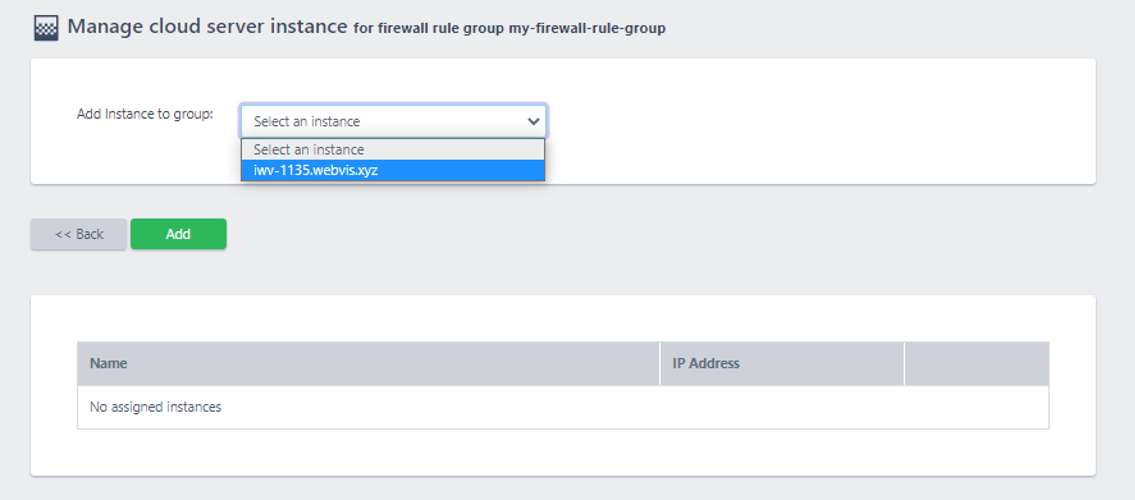Open the 'Select an instance' combo box
The width and height of the screenshot is (1135, 500).
393,122
